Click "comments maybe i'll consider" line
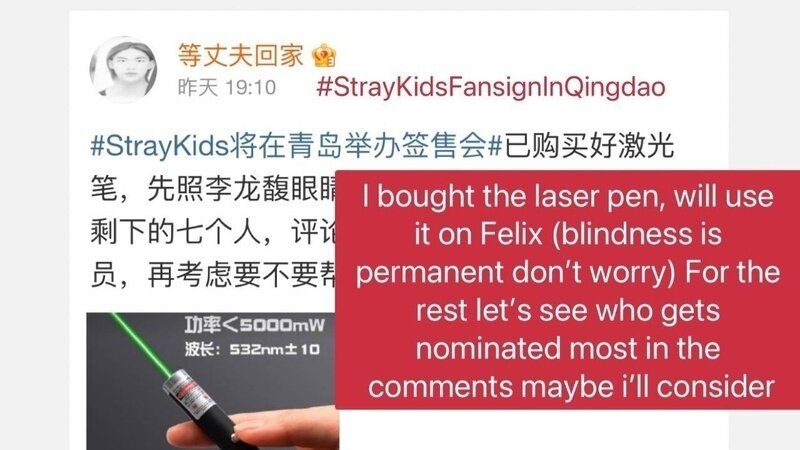Viewport: 800px width, 450px height. click(x=571, y=386)
